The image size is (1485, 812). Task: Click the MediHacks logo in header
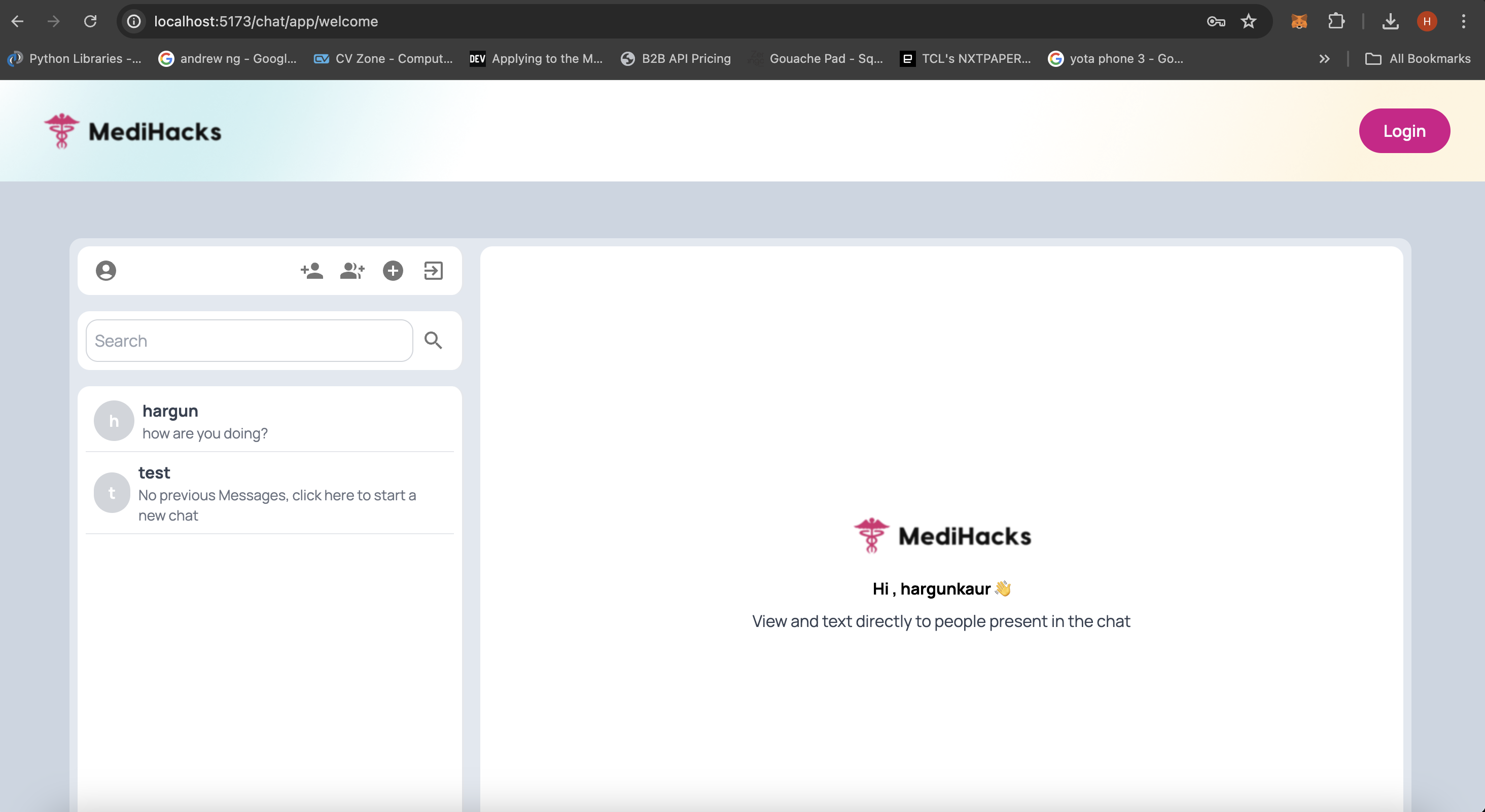[133, 131]
